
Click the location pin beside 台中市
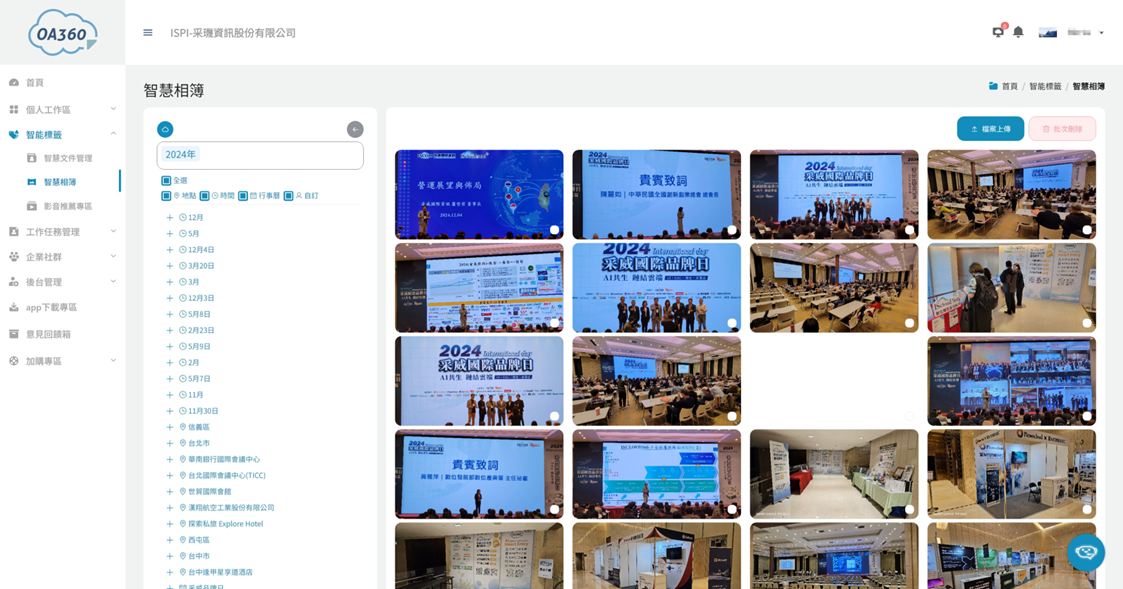[183, 556]
